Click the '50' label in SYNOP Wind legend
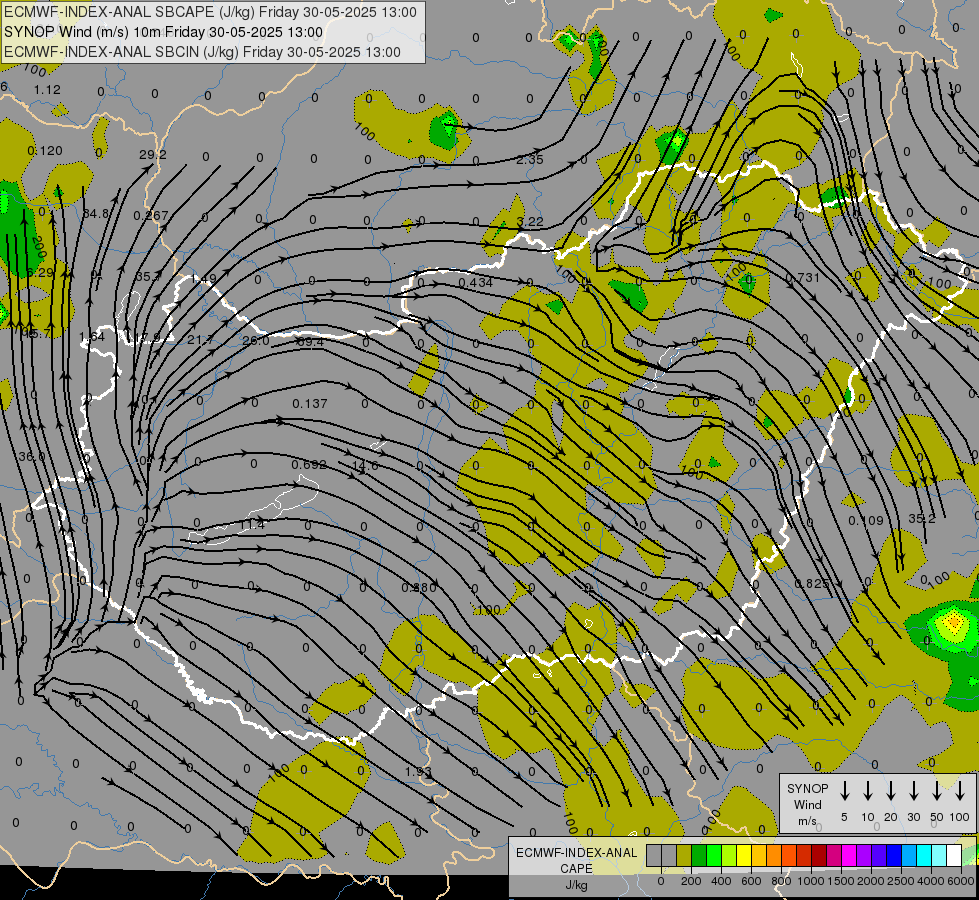Image resolution: width=979 pixels, height=900 pixels. click(x=937, y=817)
